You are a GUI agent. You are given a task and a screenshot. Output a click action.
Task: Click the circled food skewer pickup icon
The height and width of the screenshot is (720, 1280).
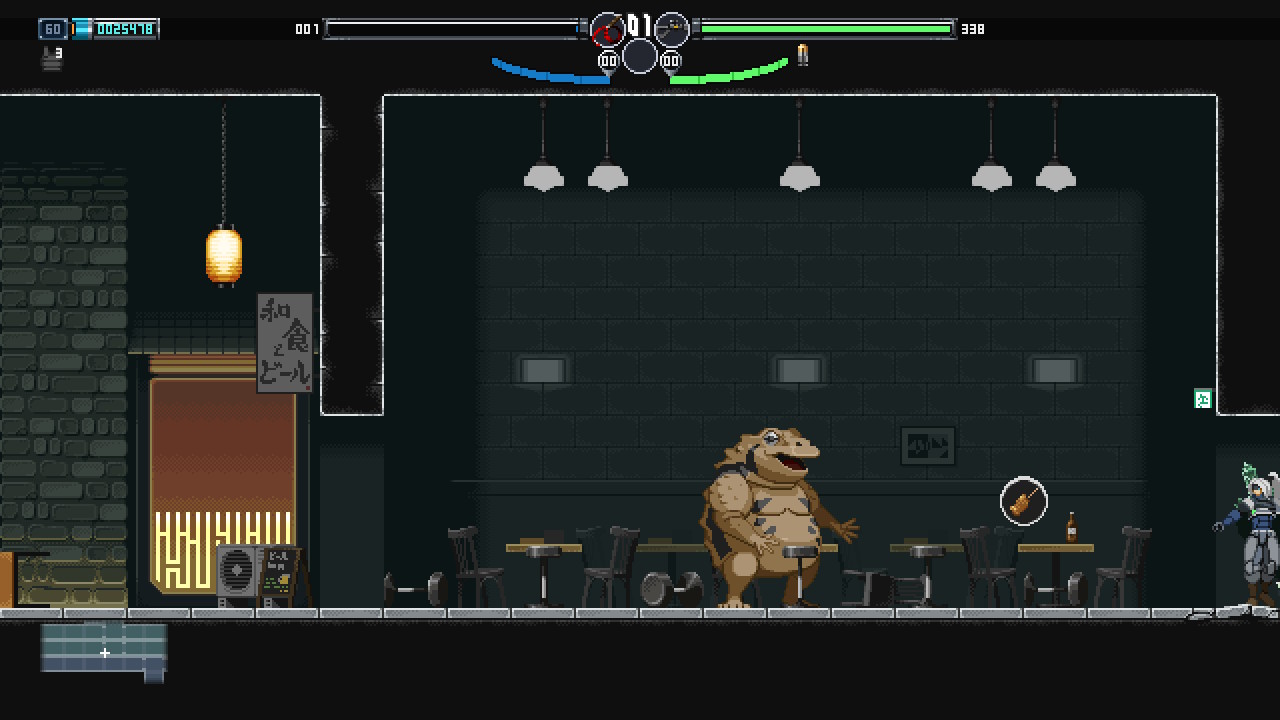(1023, 501)
